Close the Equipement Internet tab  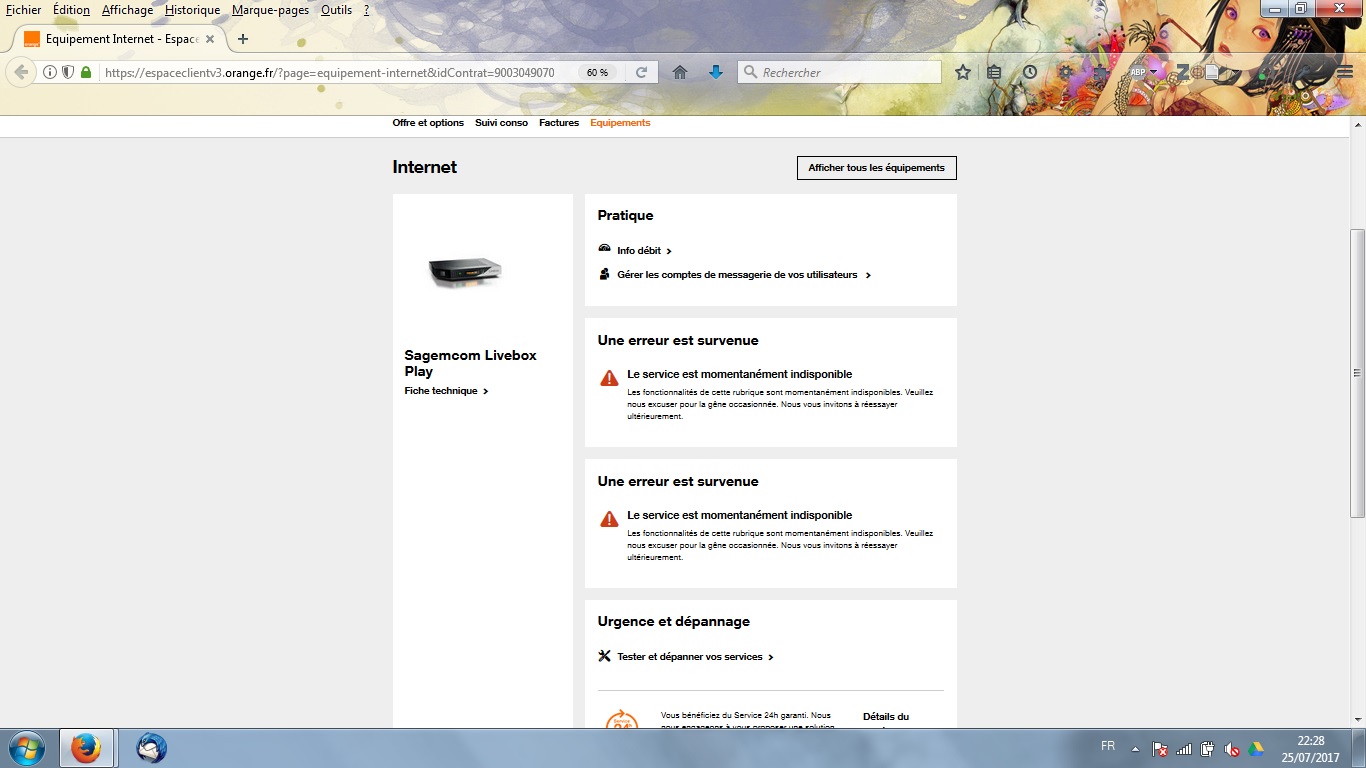[209, 39]
